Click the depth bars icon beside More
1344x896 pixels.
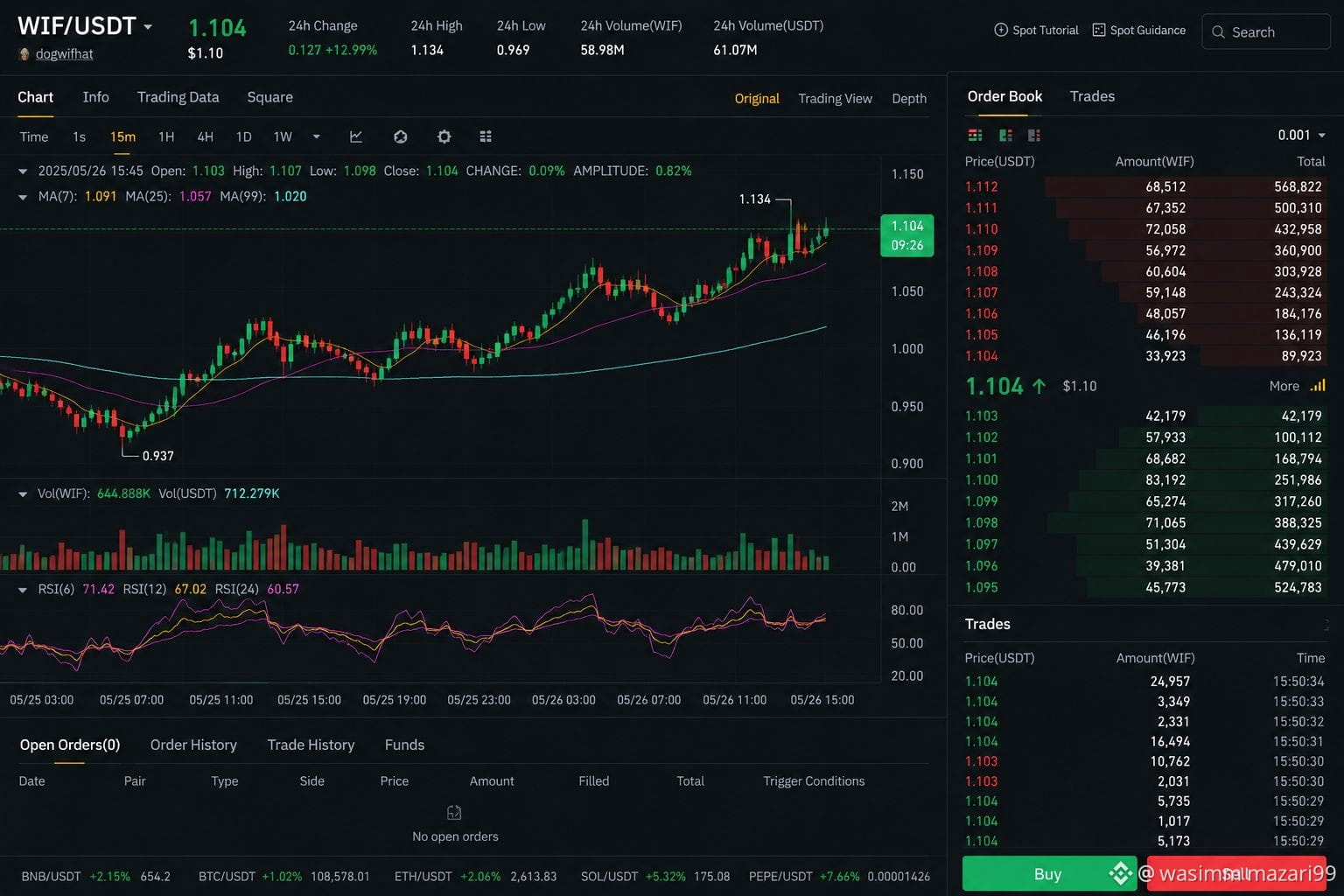1318,386
